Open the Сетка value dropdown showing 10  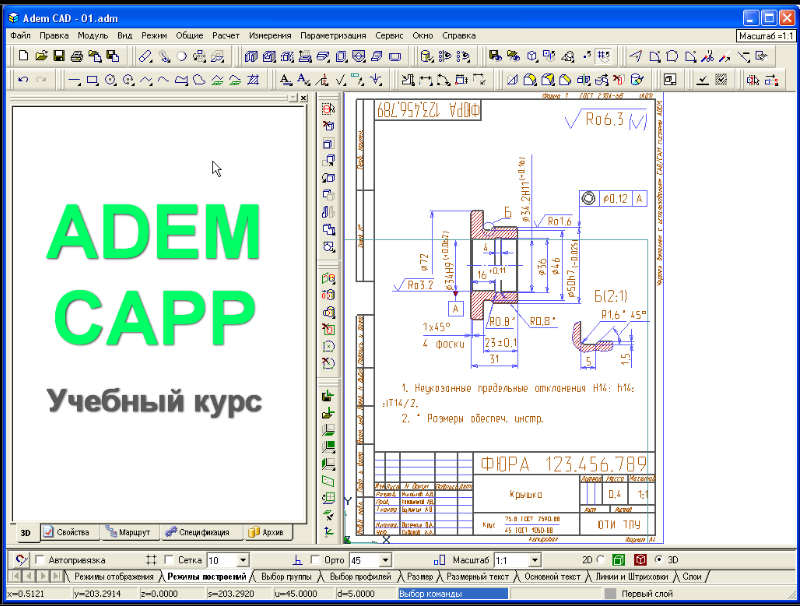pos(243,560)
